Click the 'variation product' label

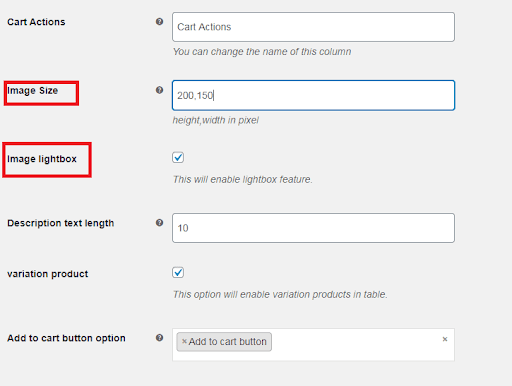[48, 274]
